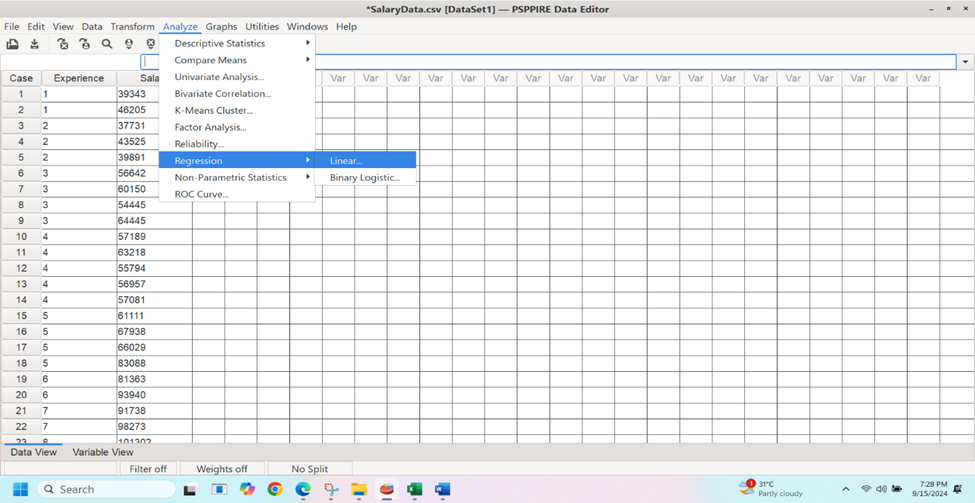Screen dimensions: 975x503
Task: Open the View menu
Action: (x=63, y=27)
